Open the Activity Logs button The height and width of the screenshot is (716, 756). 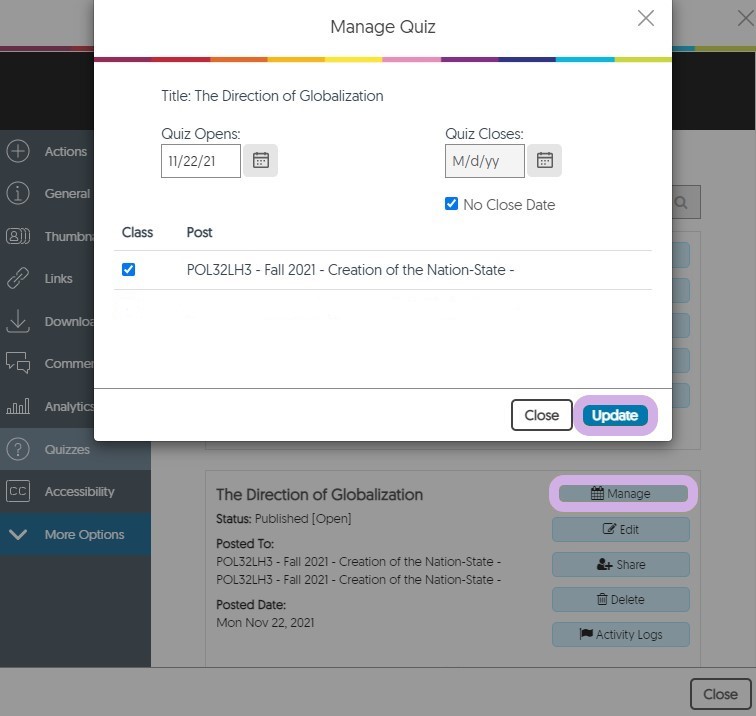(621, 635)
